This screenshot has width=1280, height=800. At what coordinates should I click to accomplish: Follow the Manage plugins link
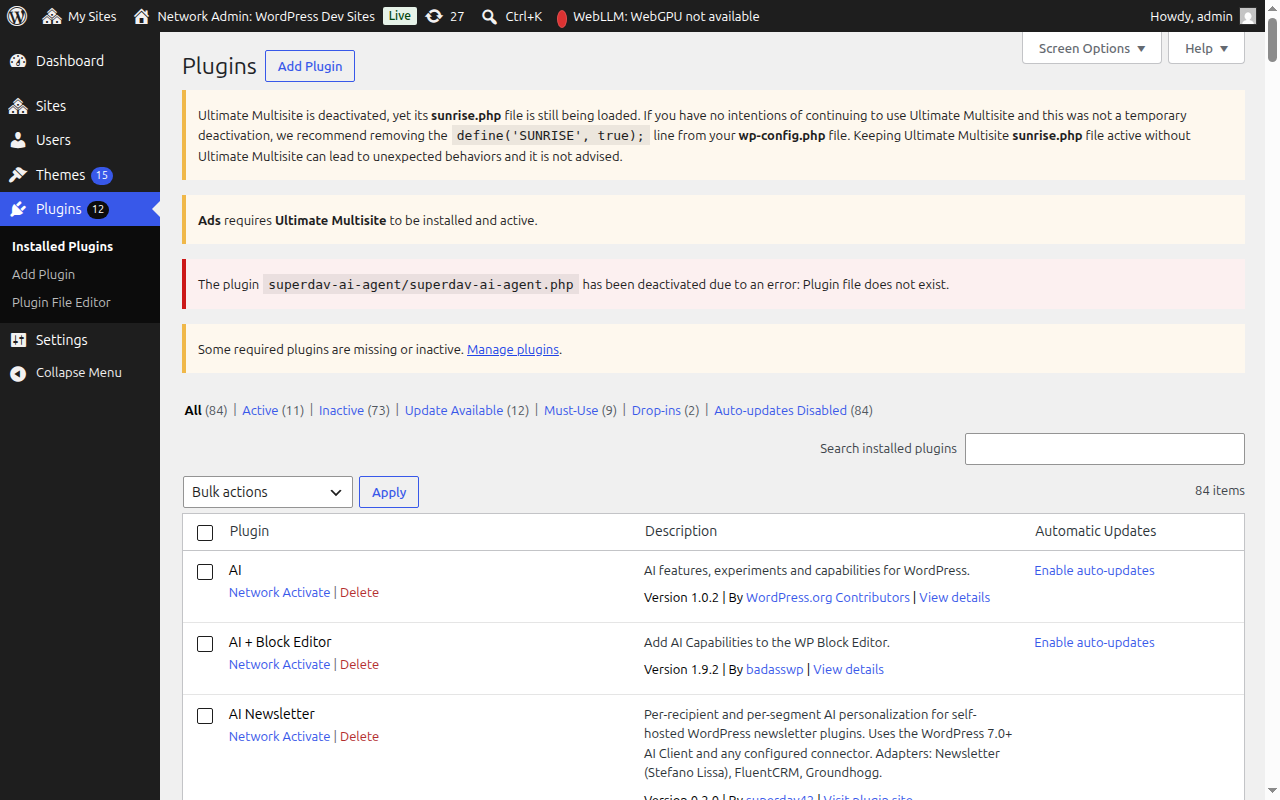(513, 349)
